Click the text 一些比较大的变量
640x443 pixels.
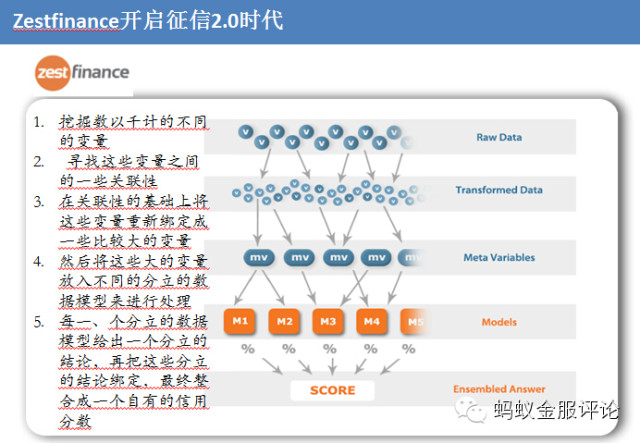[125, 241]
